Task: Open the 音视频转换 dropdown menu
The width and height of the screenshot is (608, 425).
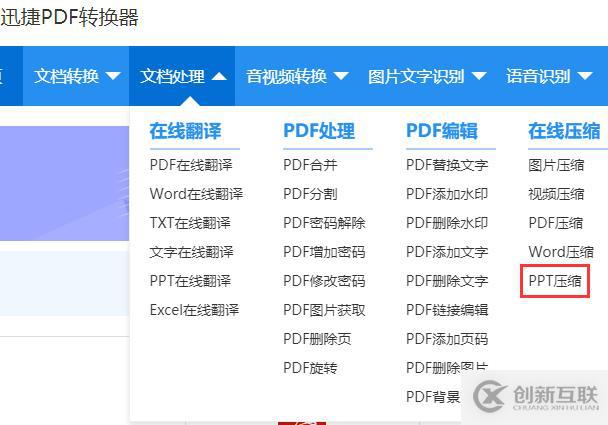Action: pyautogui.click(x=297, y=76)
